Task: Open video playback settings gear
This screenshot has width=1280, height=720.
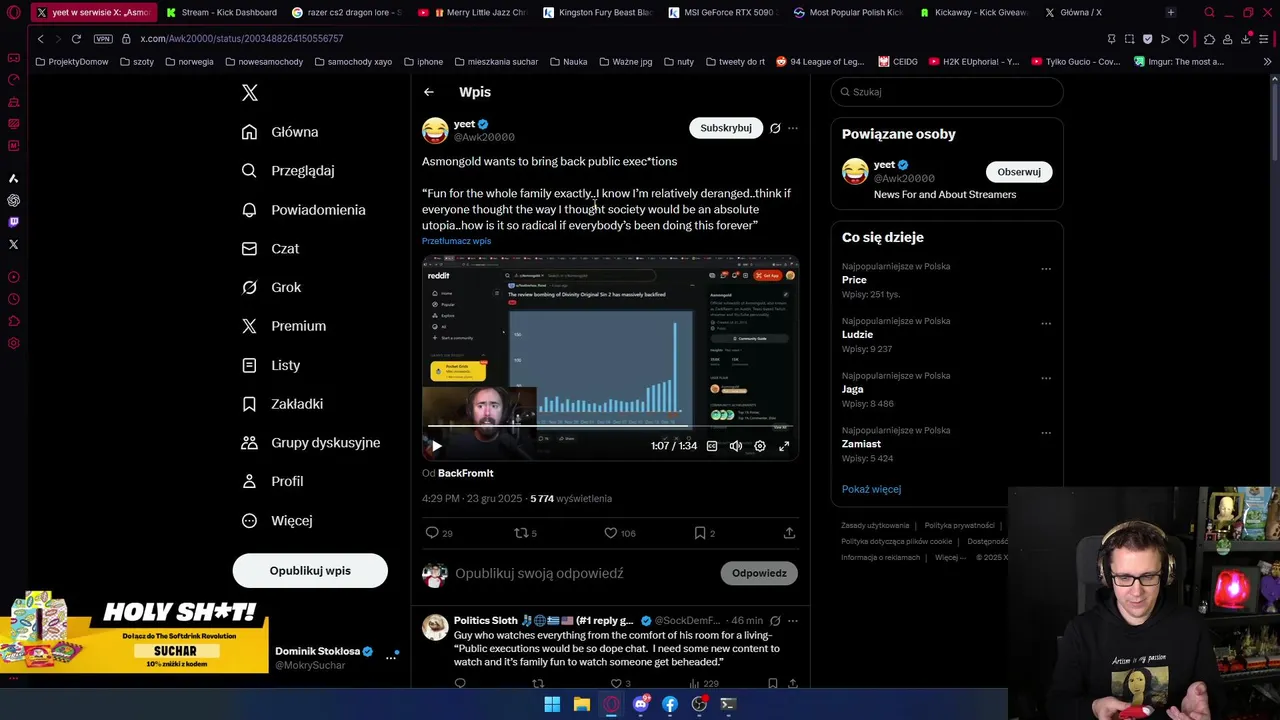Action: [x=760, y=446]
